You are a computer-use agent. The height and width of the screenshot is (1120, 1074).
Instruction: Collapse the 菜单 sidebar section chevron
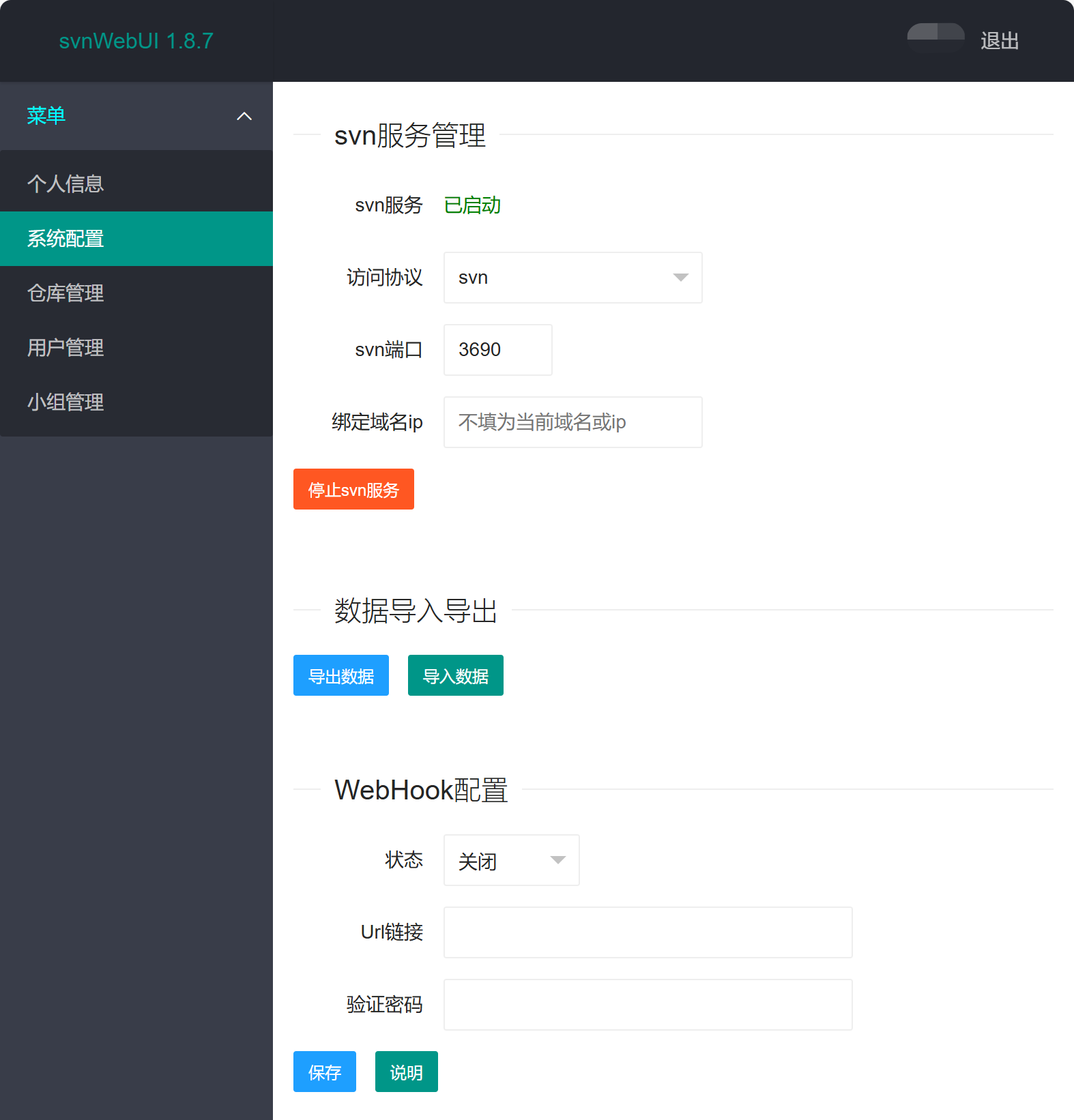pyautogui.click(x=244, y=117)
